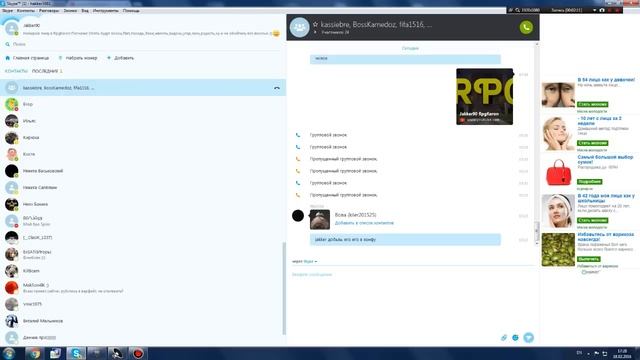The width and height of the screenshot is (640, 360).
Task: Open 'Самый большой выбор сумок' ad link
Action: (x=605, y=159)
